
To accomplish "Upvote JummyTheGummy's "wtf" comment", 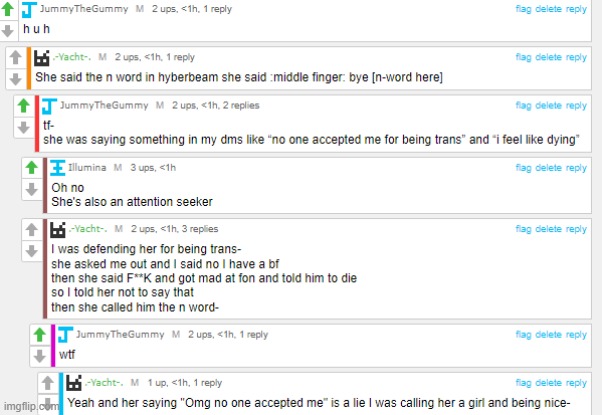I will [40, 334].
